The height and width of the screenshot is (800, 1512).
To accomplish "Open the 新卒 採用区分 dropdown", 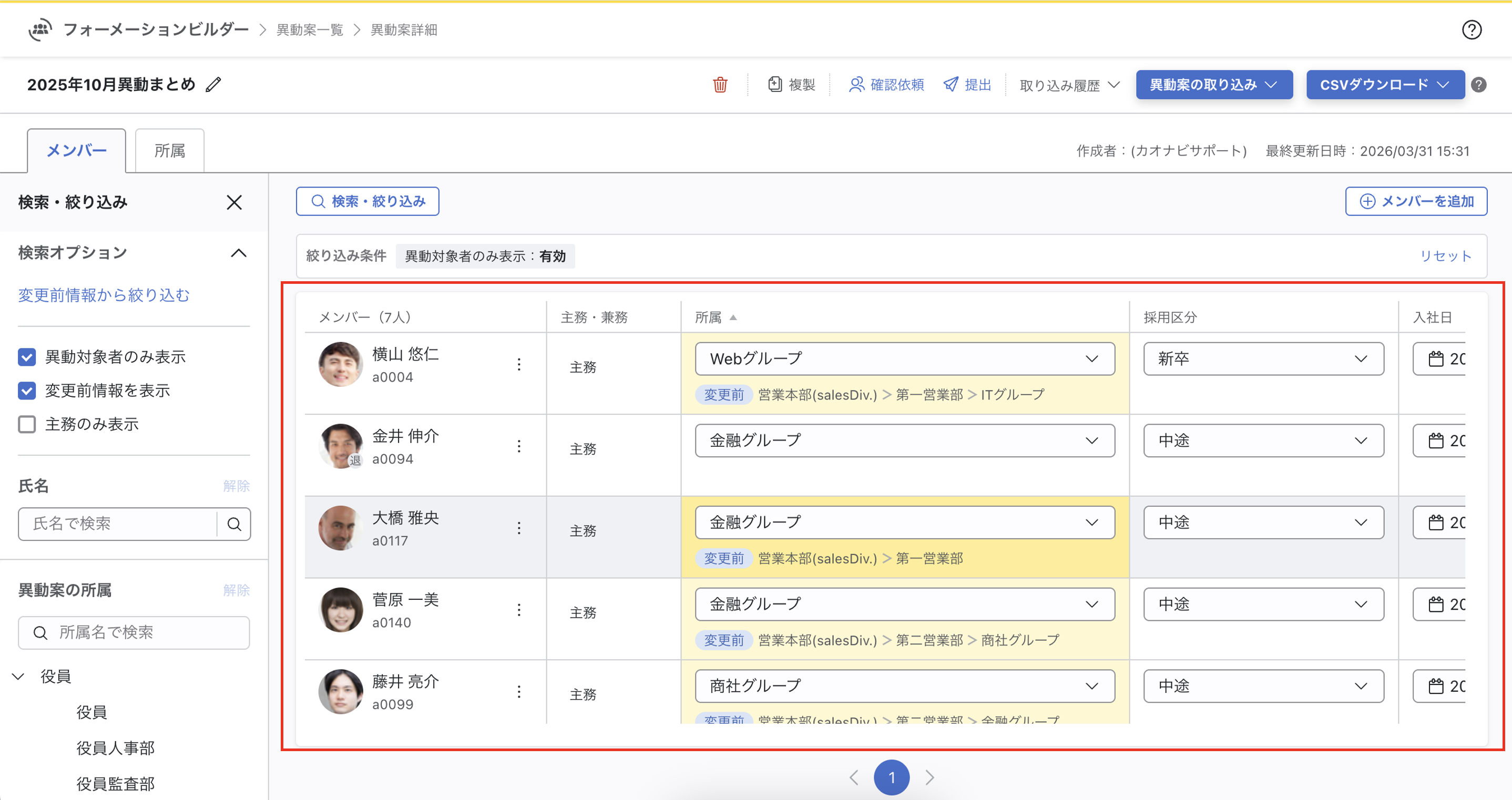I will pyautogui.click(x=1263, y=358).
